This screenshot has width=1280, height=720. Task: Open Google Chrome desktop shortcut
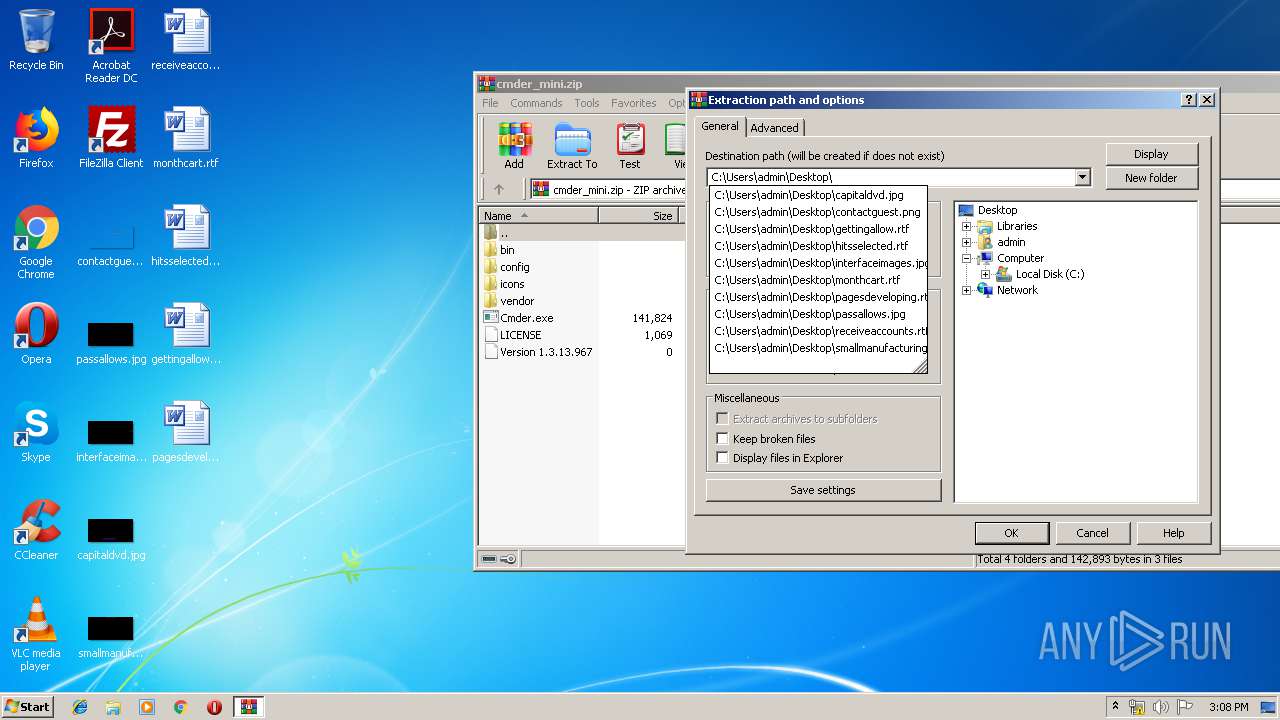pos(36,242)
